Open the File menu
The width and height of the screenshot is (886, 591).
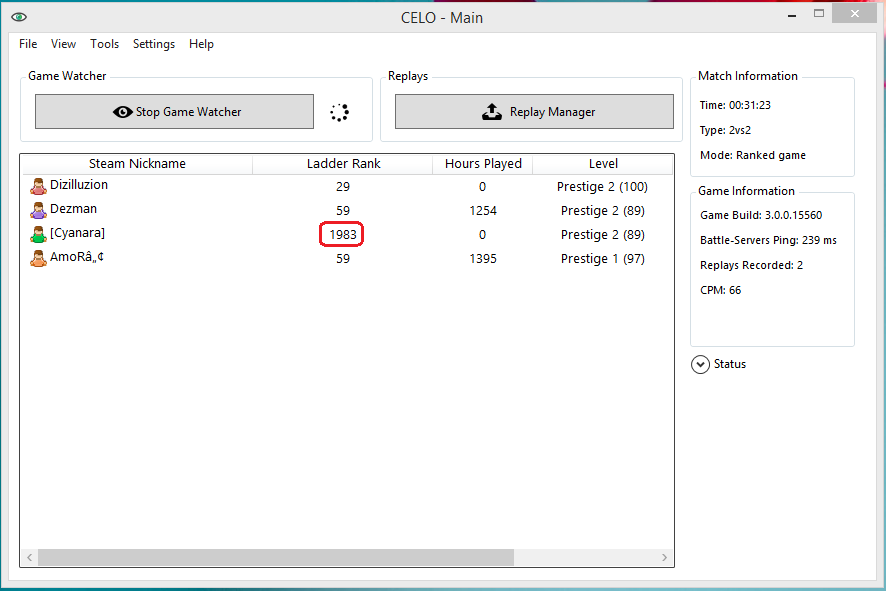pyautogui.click(x=28, y=44)
